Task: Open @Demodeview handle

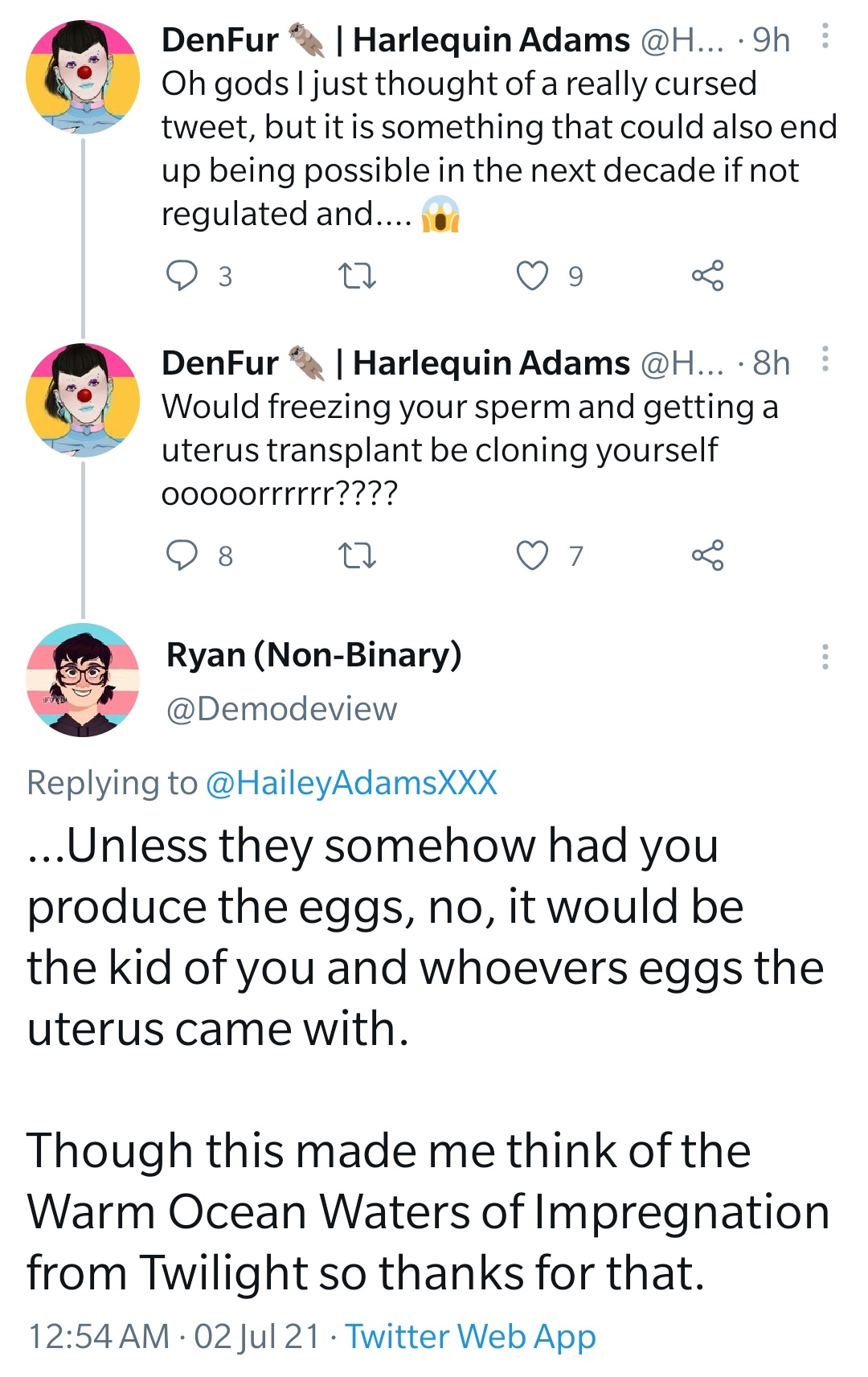Action: 281,709
